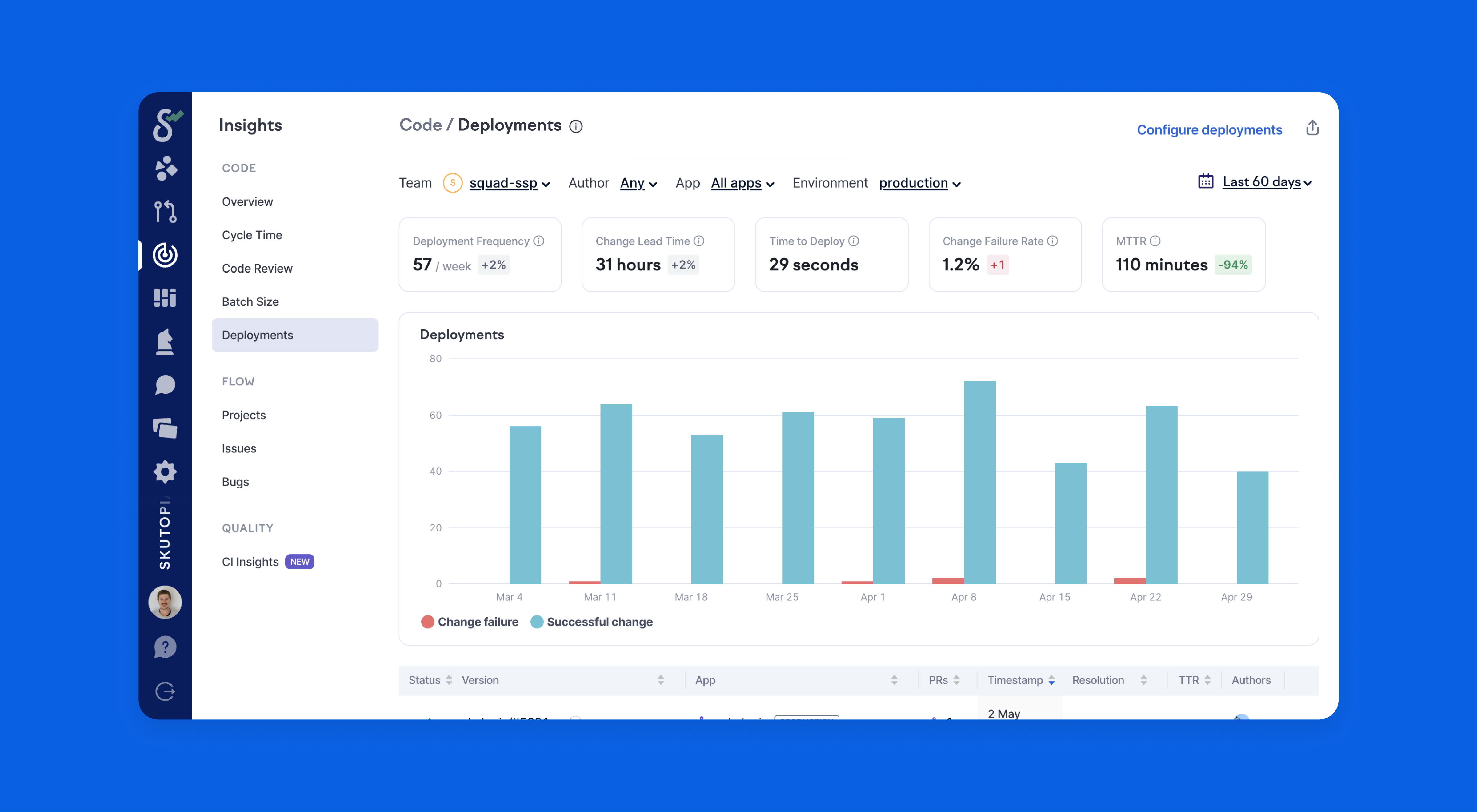
Task: Click Configure deployments link
Action: point(1209,130)
